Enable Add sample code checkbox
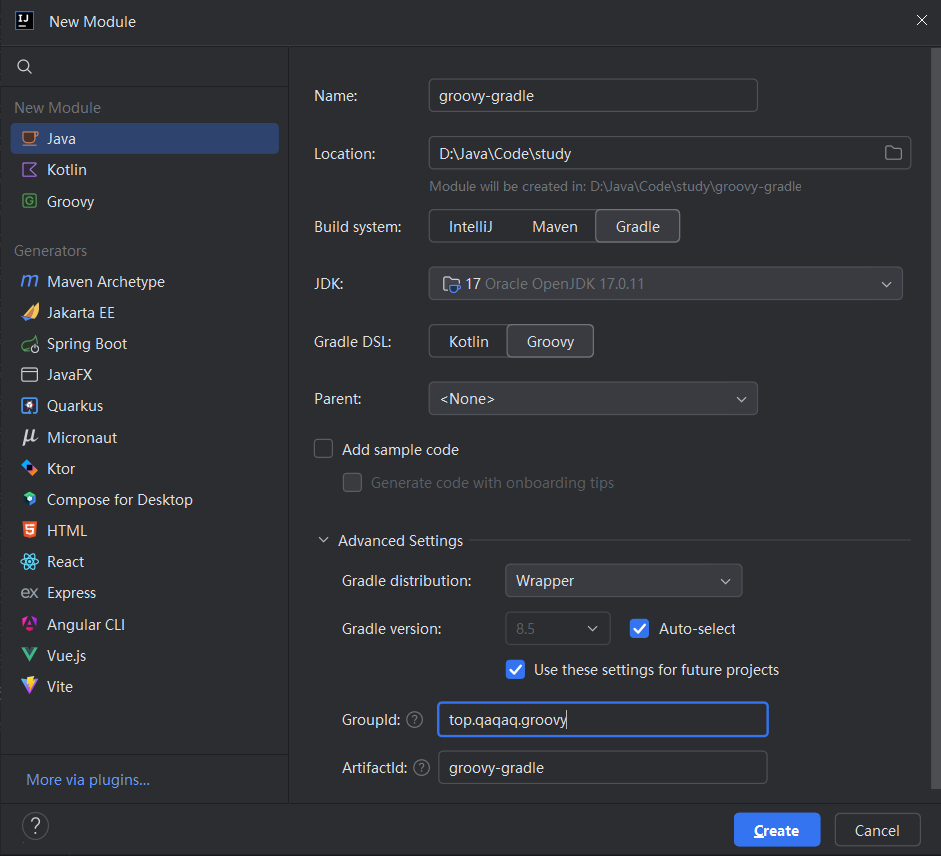Viewport: 941px width, 856px height. pyautogui.click(x=323, y=449)
